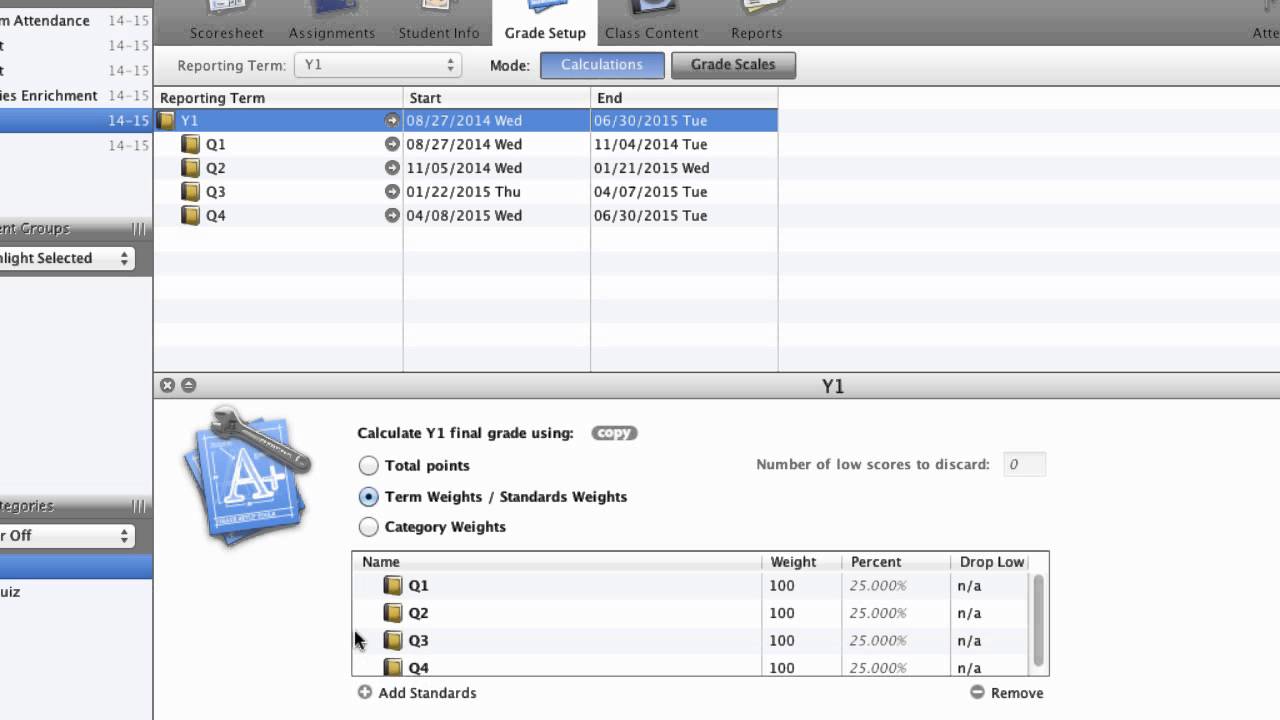Close the Y1 detail panel with the X icon
The width and height of the screenshot is (1280, 720).
click(x=167, y=386)
